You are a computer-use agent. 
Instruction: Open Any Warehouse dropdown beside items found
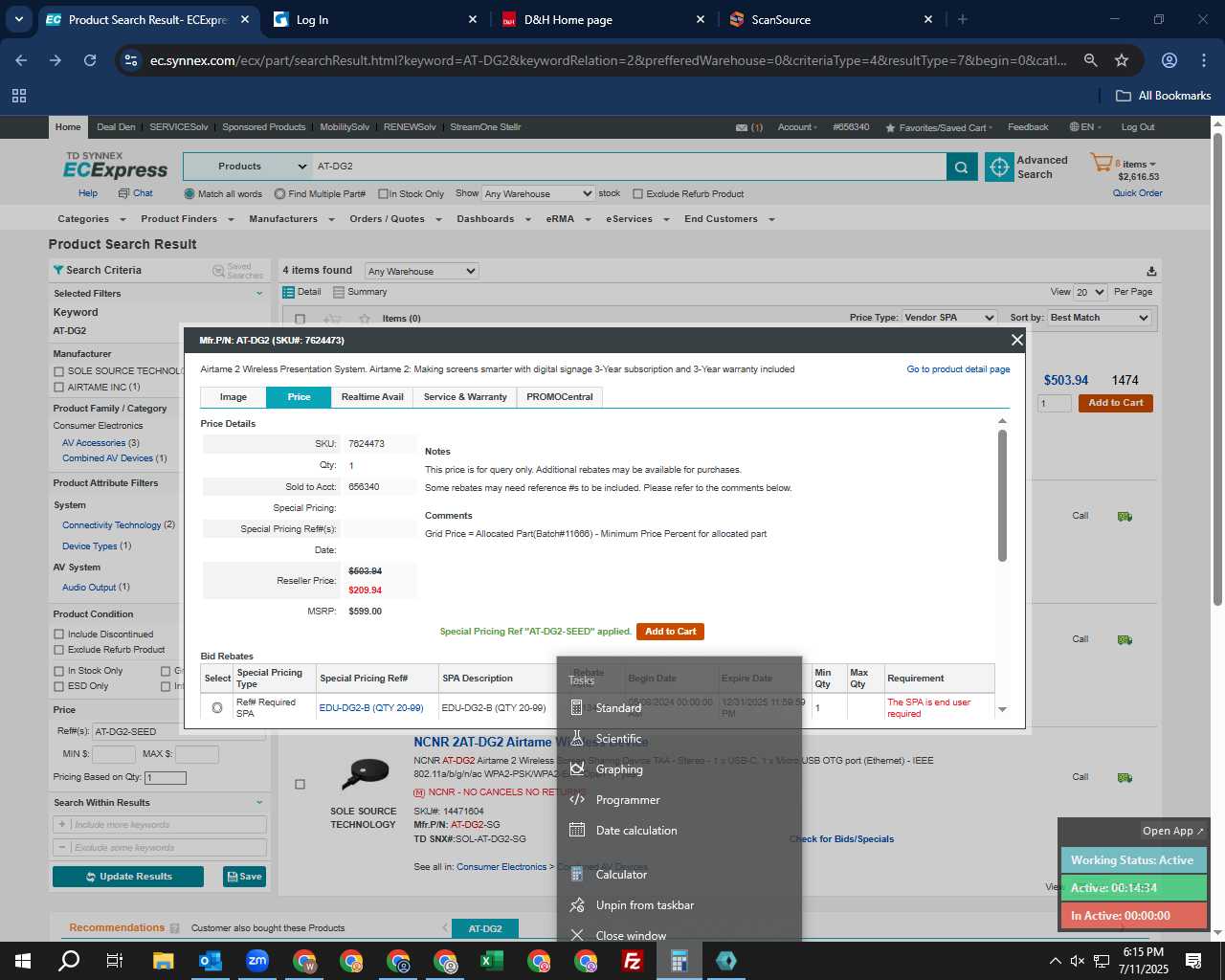pyautogui.click(x=421, y=272)
